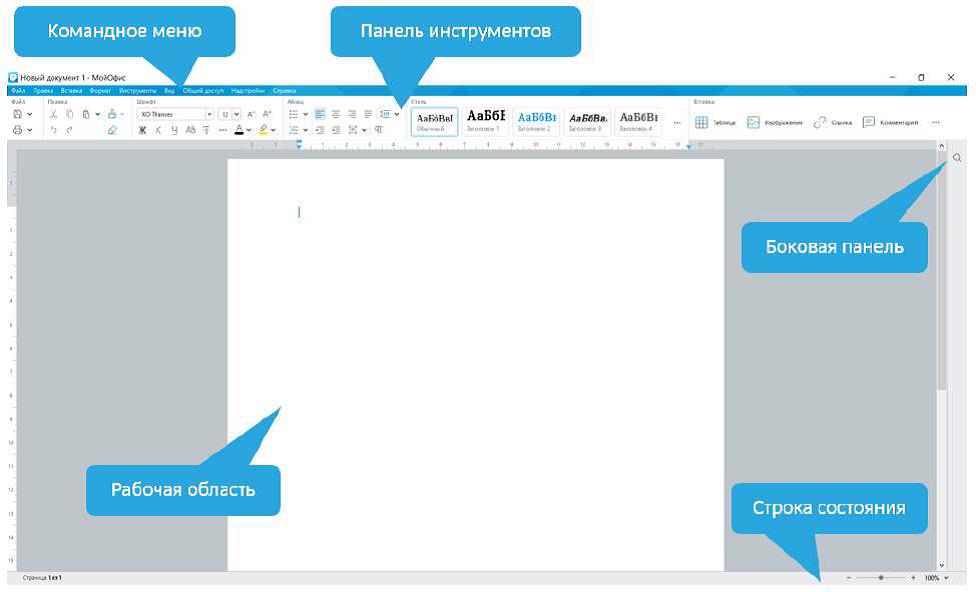Toggle non-printing characters pilcrow (¶)
This screenshot has width=976, height=592.
tap(378, 130)
